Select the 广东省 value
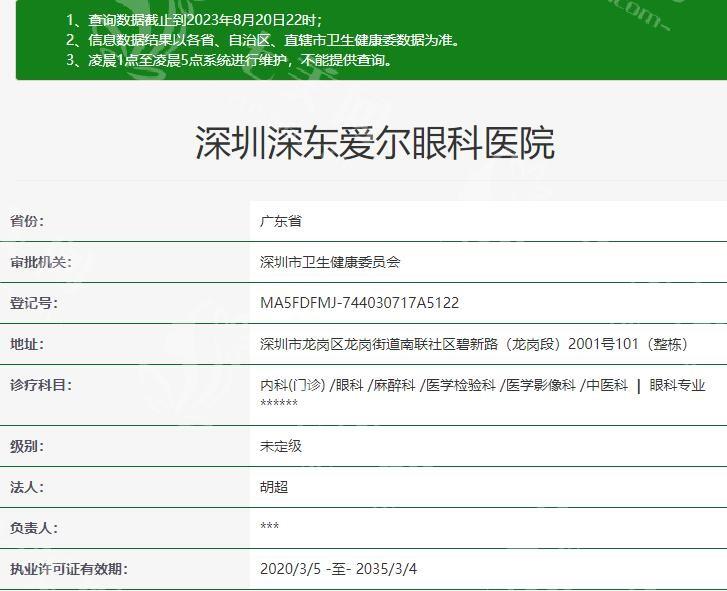The width and height of the screenshot is (727, 591). 281,221
